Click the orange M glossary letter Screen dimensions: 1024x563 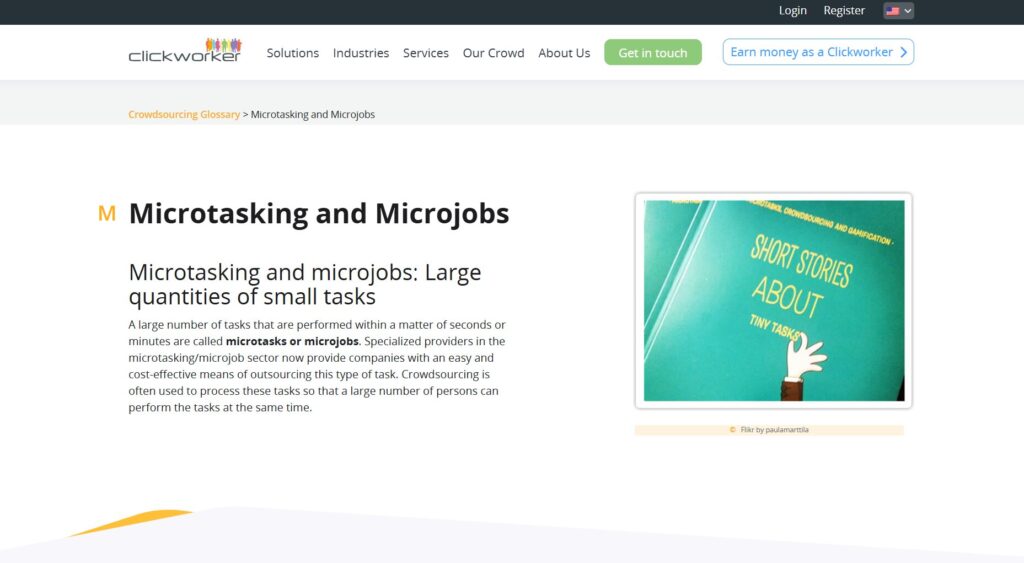(106, 214)
